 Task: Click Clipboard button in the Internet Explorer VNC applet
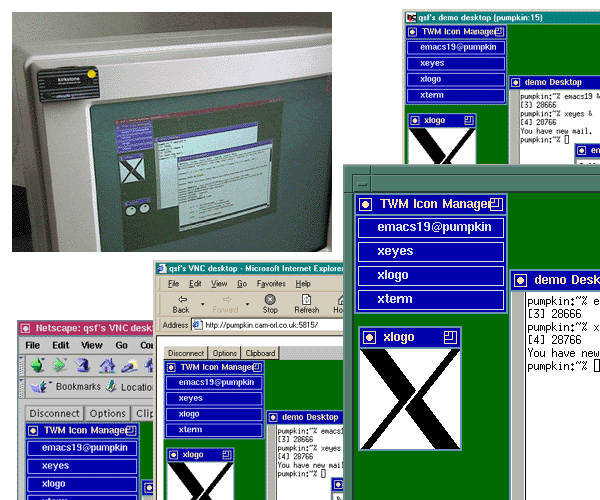[260, 353]
